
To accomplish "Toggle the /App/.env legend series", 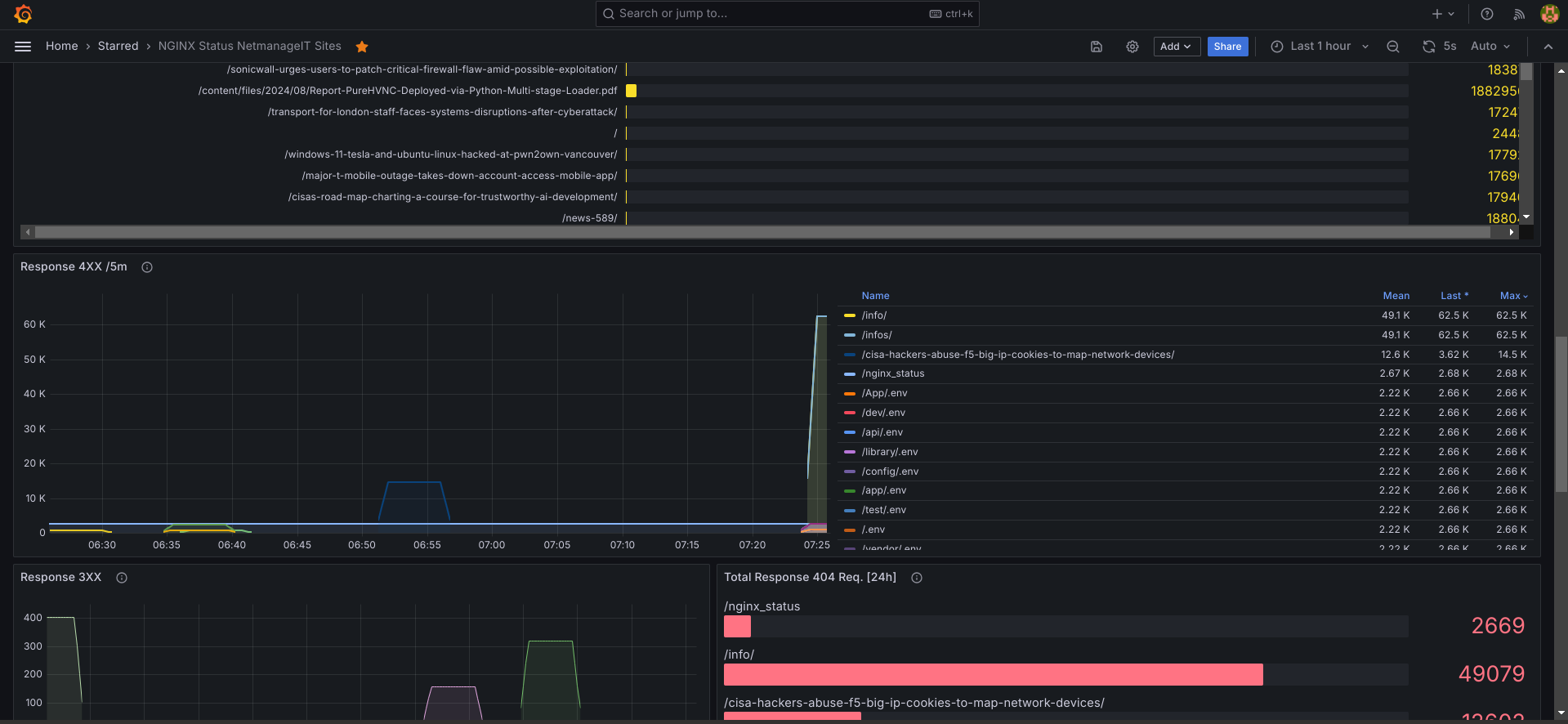I will click(x=884, y=393).
